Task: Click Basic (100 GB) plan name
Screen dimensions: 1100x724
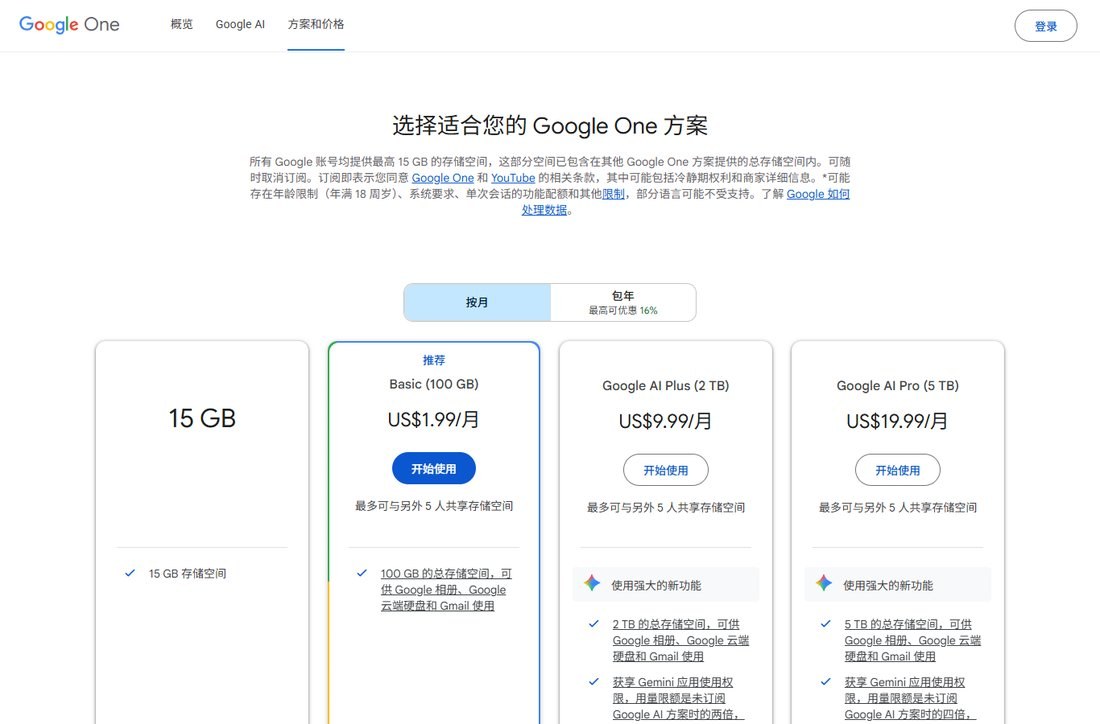Action: 434,384
